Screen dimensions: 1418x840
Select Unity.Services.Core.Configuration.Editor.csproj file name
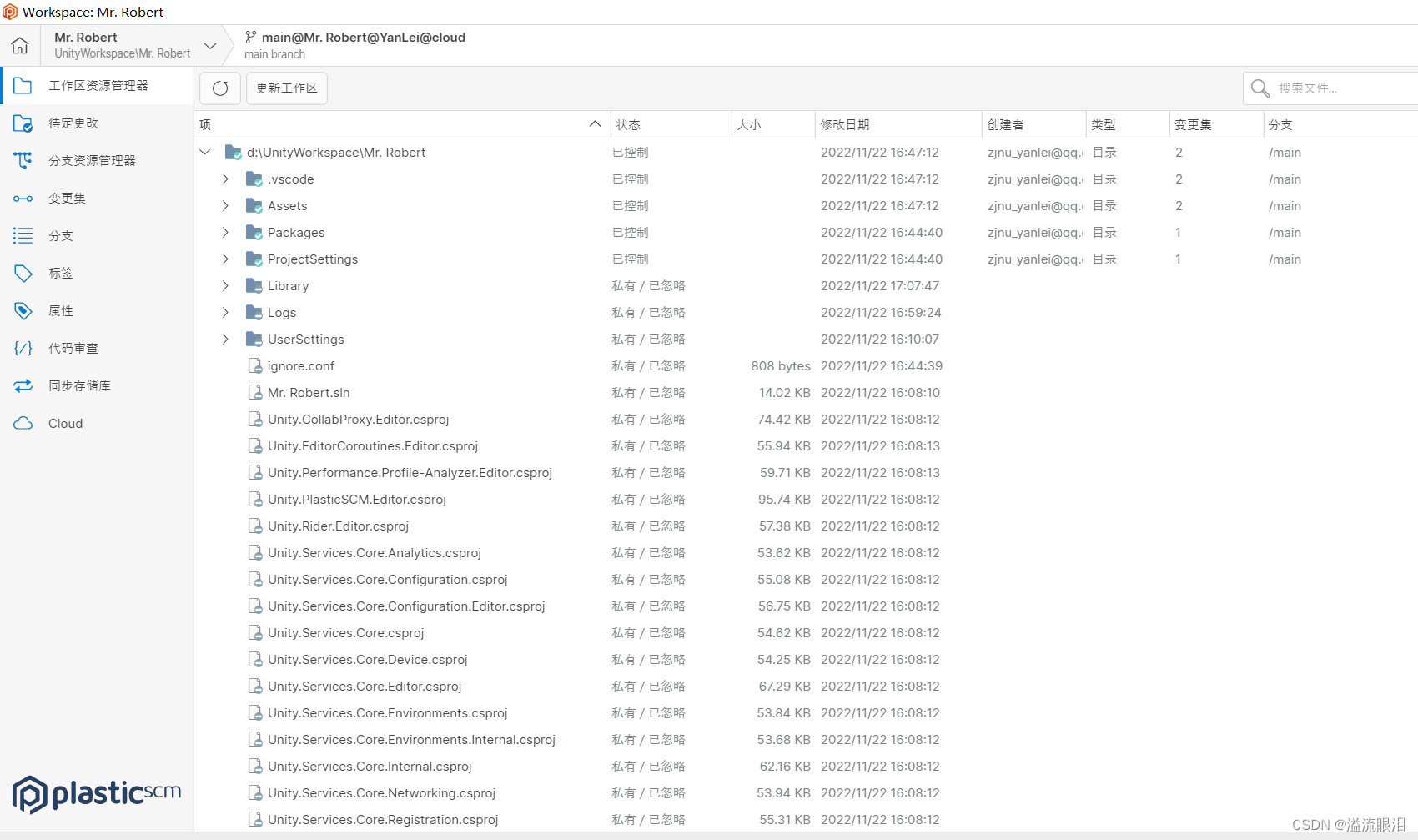[x=406, y=606]
